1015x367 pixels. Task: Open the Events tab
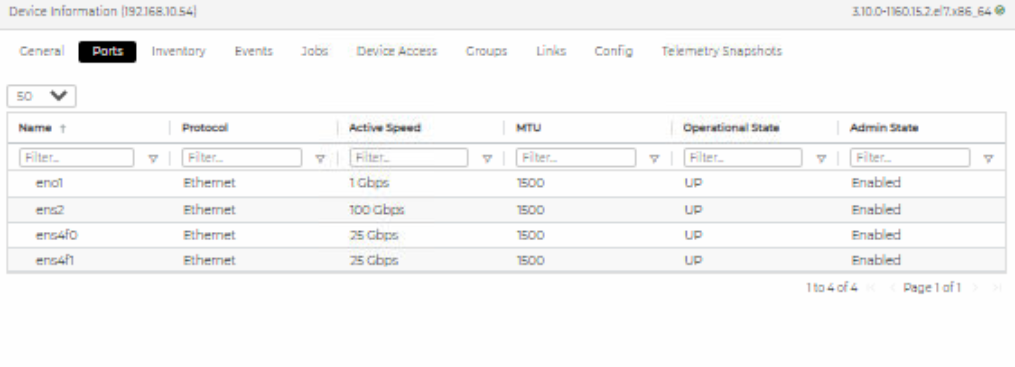(254, 51)
